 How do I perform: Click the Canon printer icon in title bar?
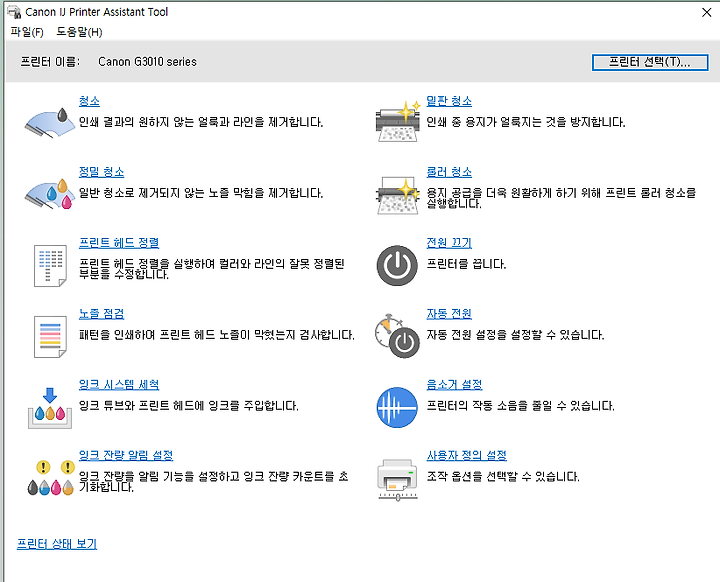coord(14,12)
